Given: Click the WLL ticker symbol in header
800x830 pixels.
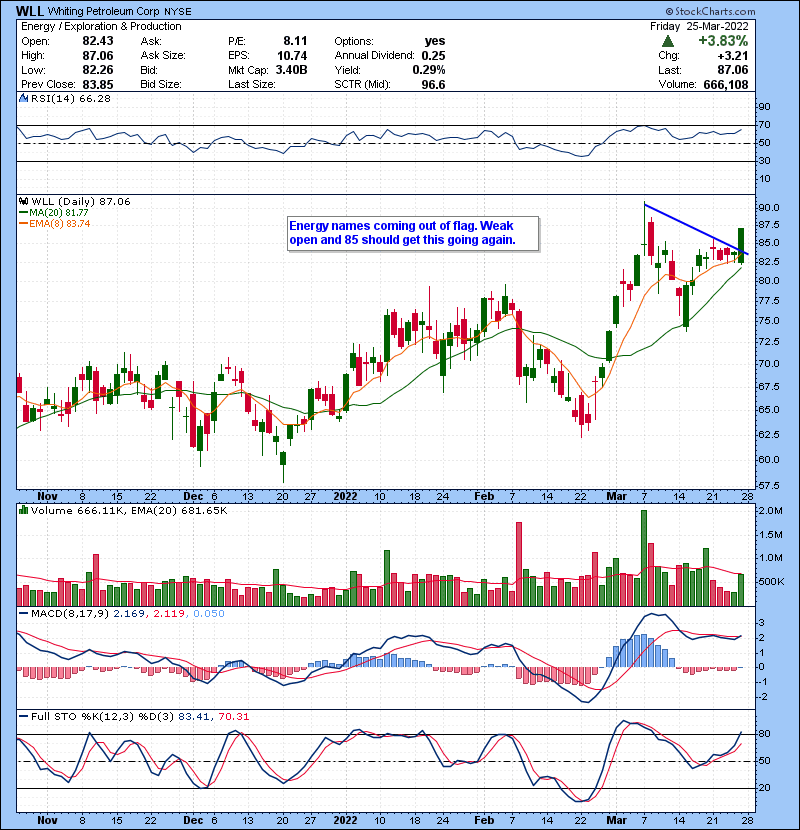Looking at the screenshot, I should (30, 11).
